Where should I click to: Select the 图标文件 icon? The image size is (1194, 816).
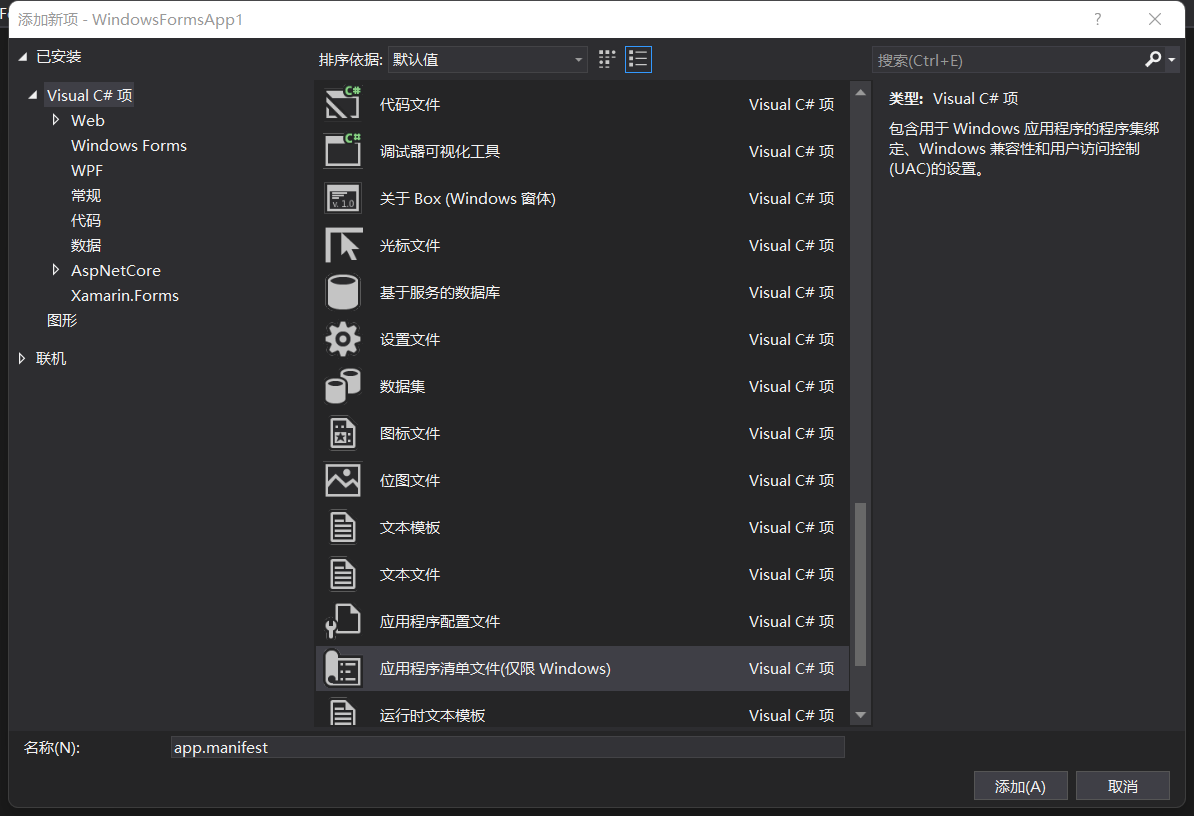coord(343,433)
